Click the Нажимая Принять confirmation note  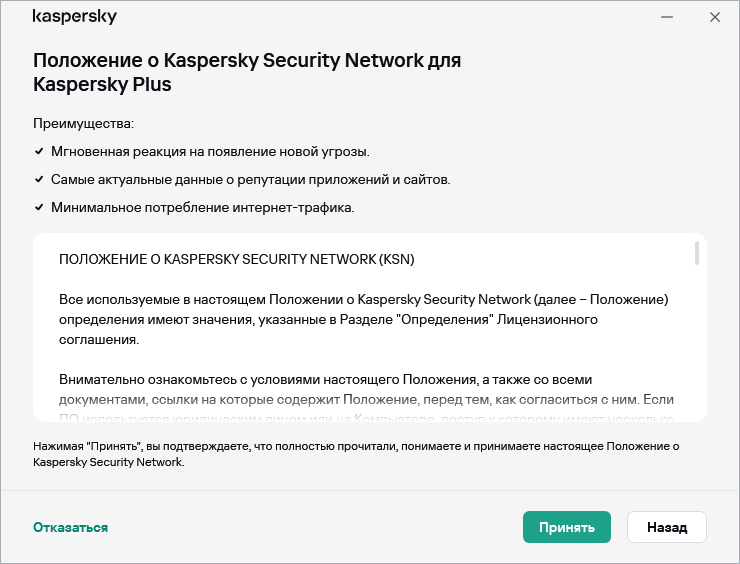point(355,454)
